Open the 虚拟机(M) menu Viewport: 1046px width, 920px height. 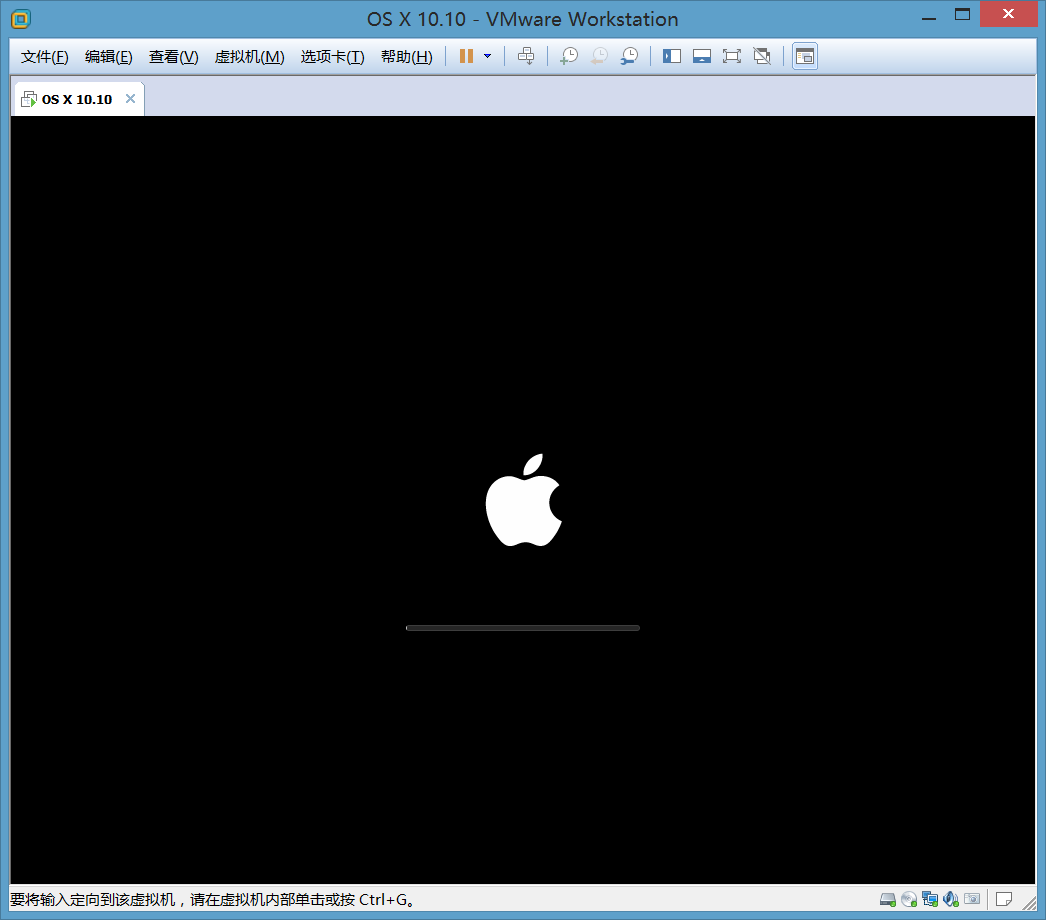249,57
